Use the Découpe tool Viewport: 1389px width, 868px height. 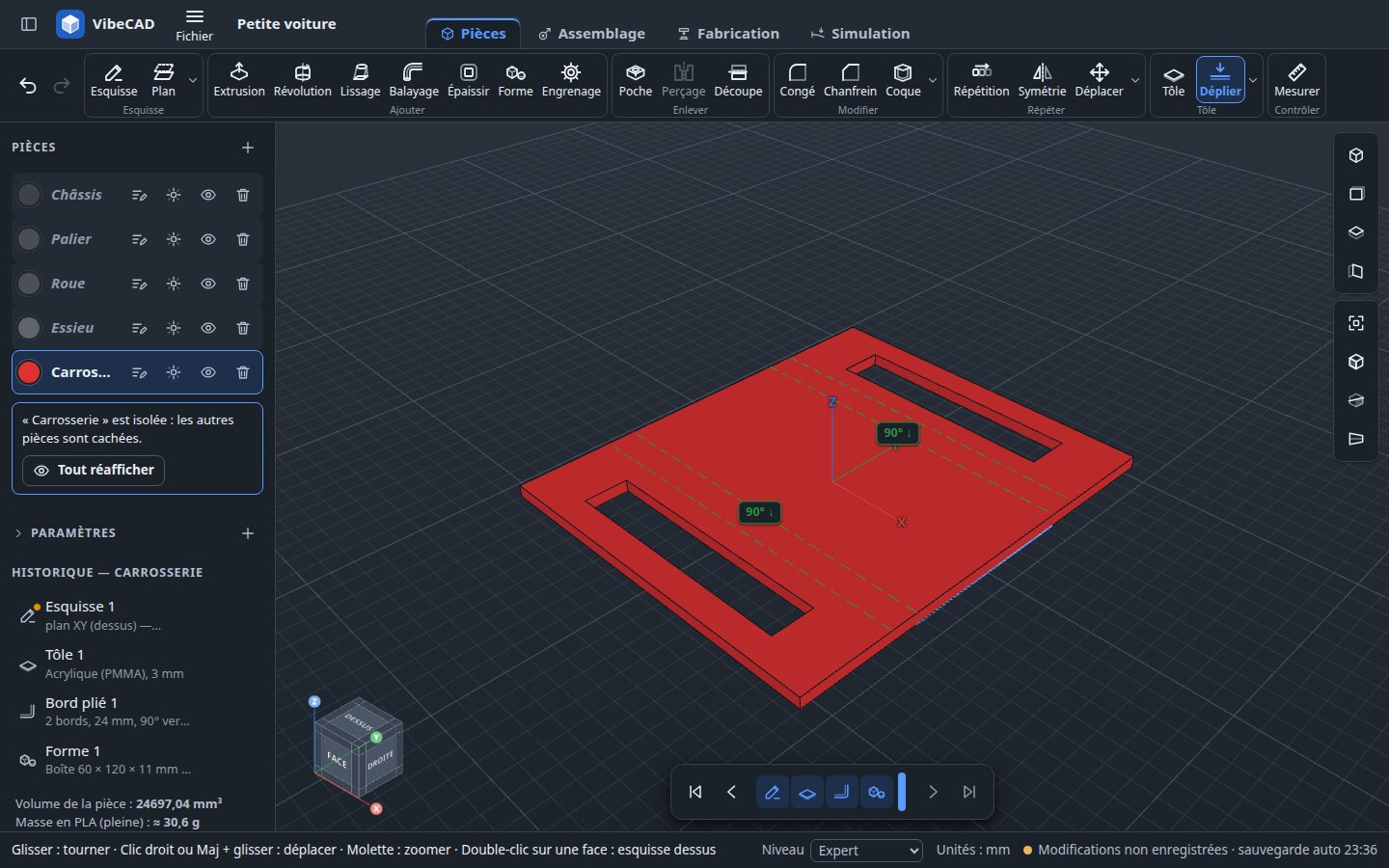(x=738, y=80)
